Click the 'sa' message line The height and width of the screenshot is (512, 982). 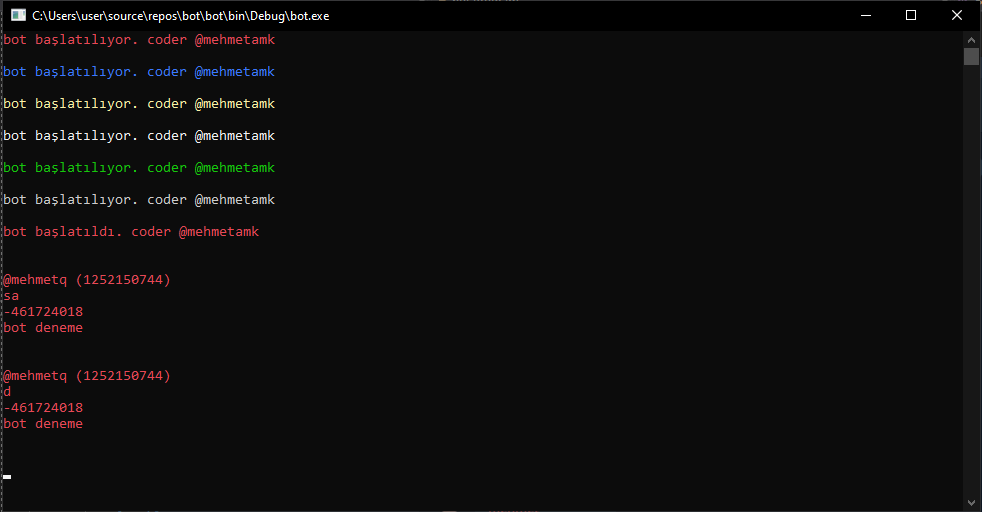11,296
